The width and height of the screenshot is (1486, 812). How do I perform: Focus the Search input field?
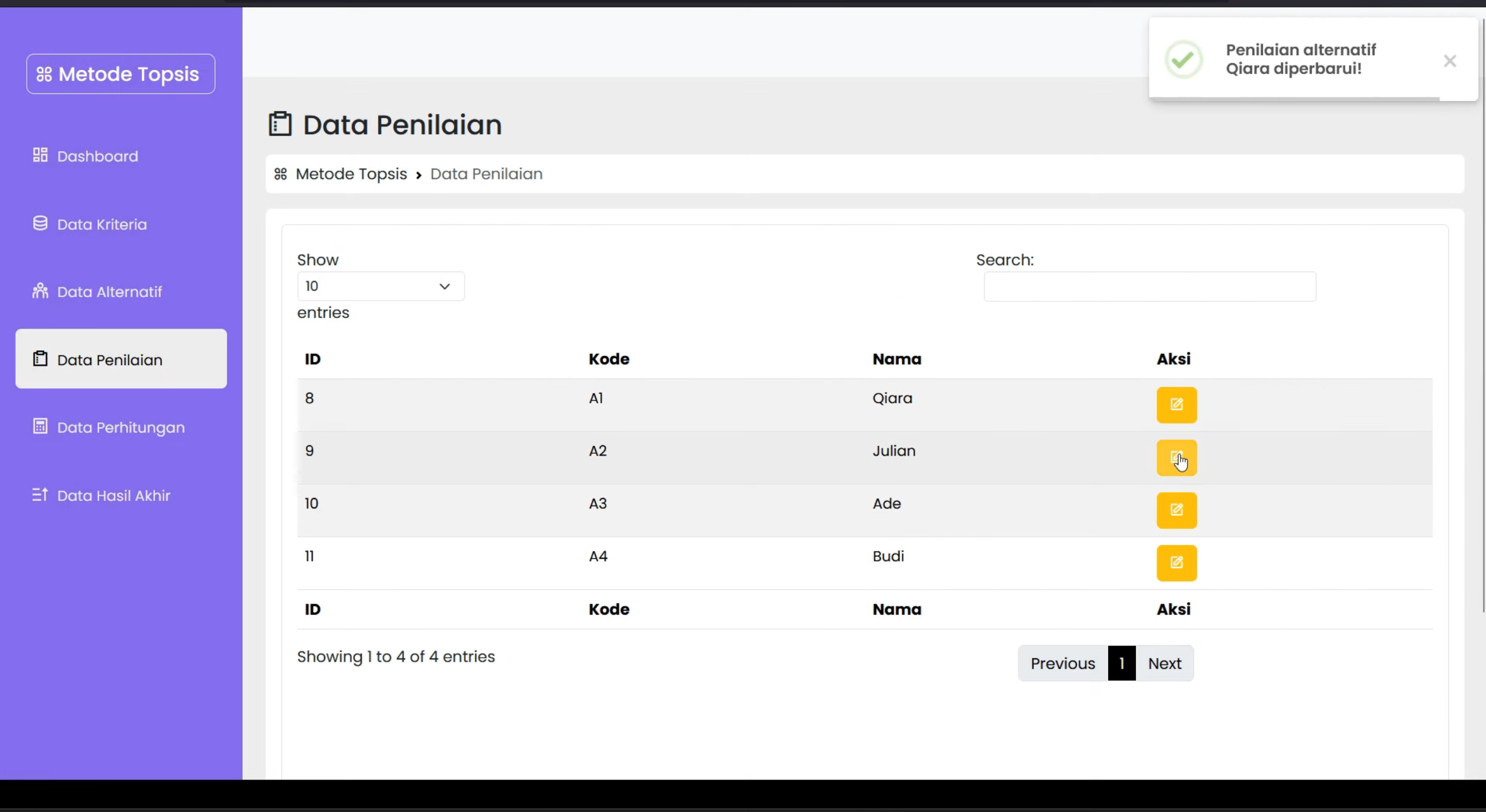1149,286
